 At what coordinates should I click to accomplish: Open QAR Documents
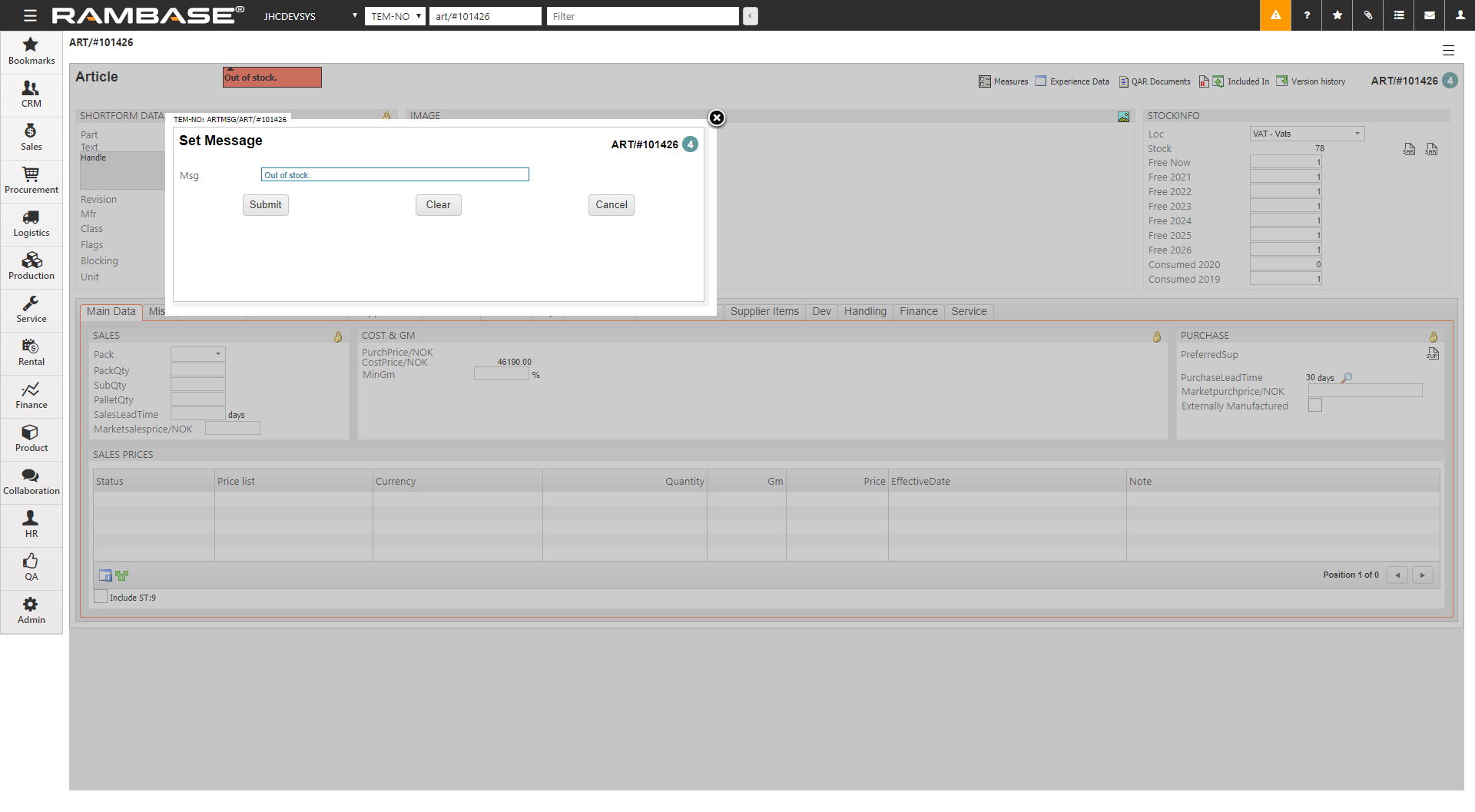click(1155, 81)
